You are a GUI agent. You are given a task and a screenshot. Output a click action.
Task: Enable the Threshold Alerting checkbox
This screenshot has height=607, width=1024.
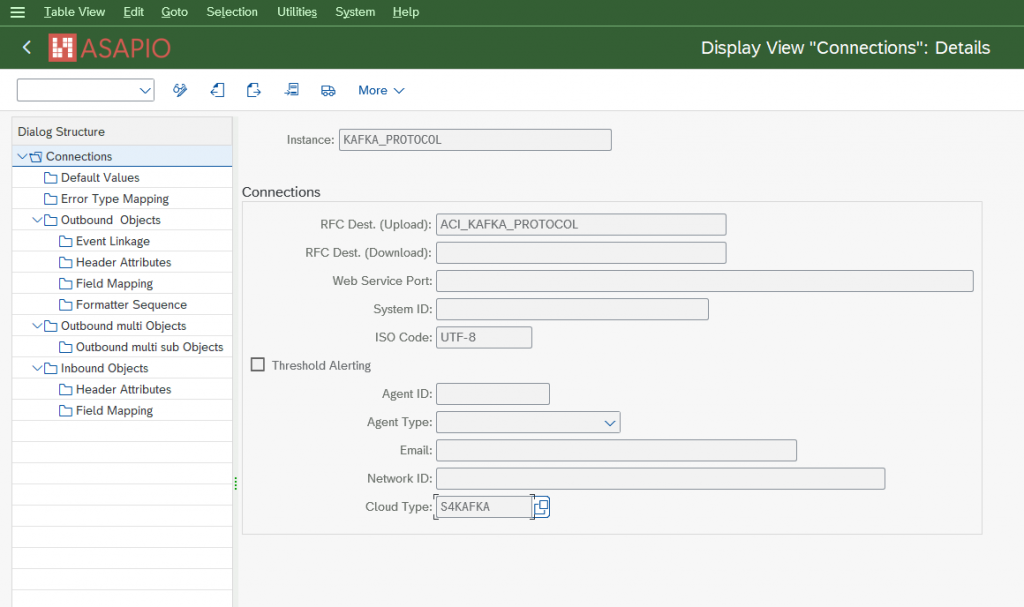(258, 366)
